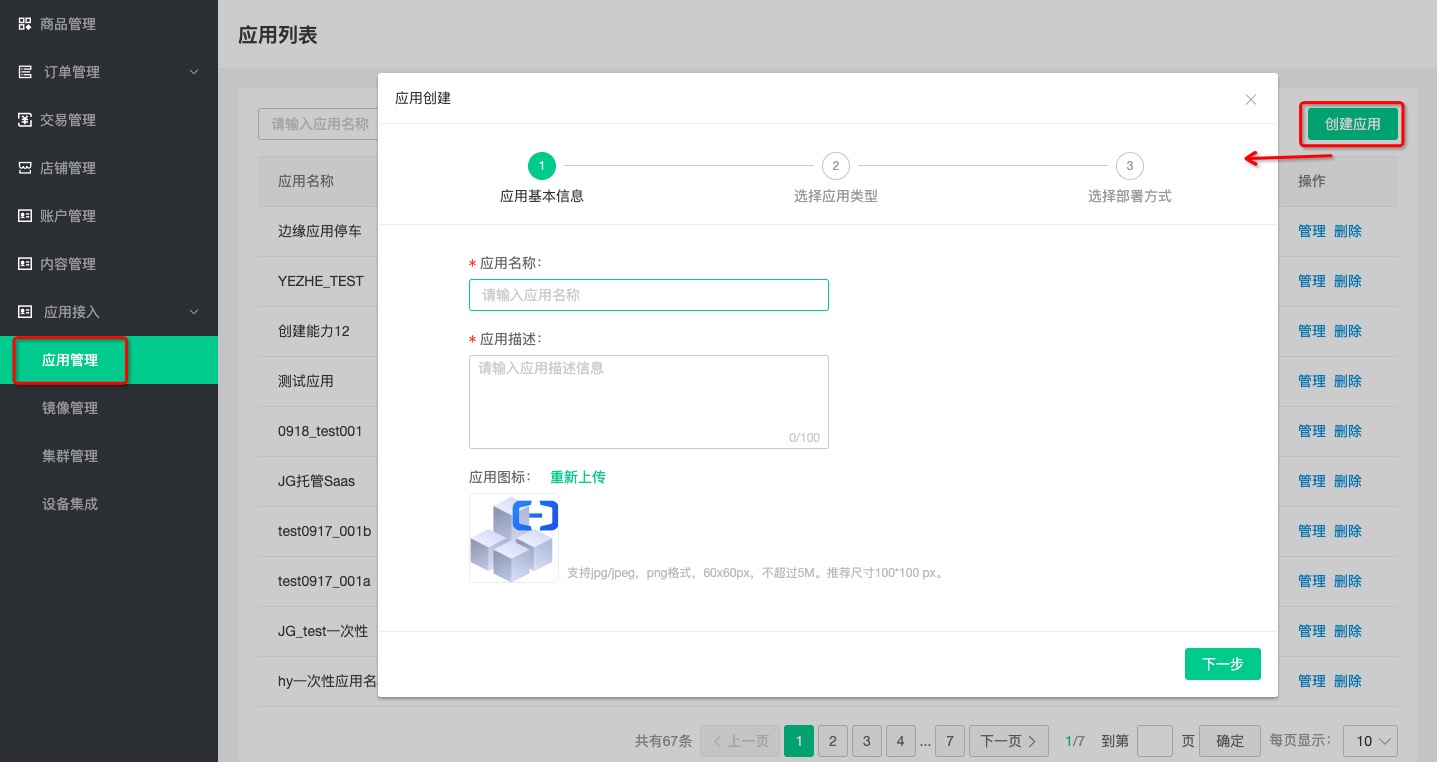This screenshot has width=1437, height=762.
Task: Select 应用管理 in the sidebar
Action: click(x=70, y=360)
